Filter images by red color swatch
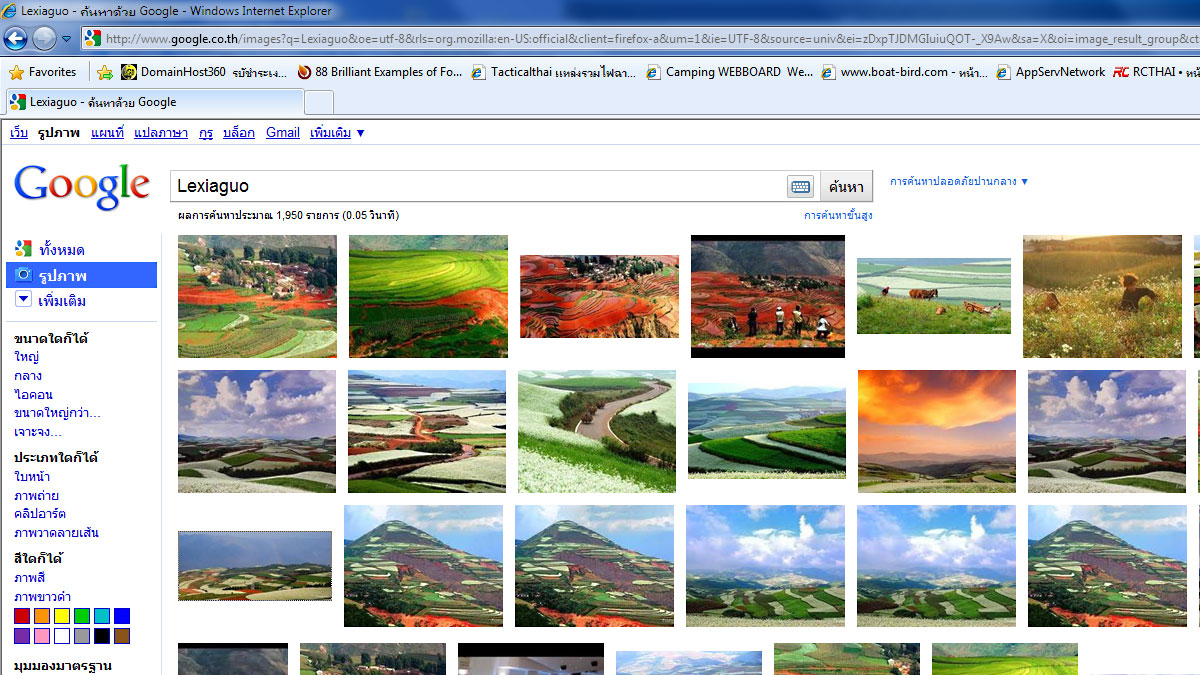Viewport: 1200px width, 675px height. click(x=22, y=616)
